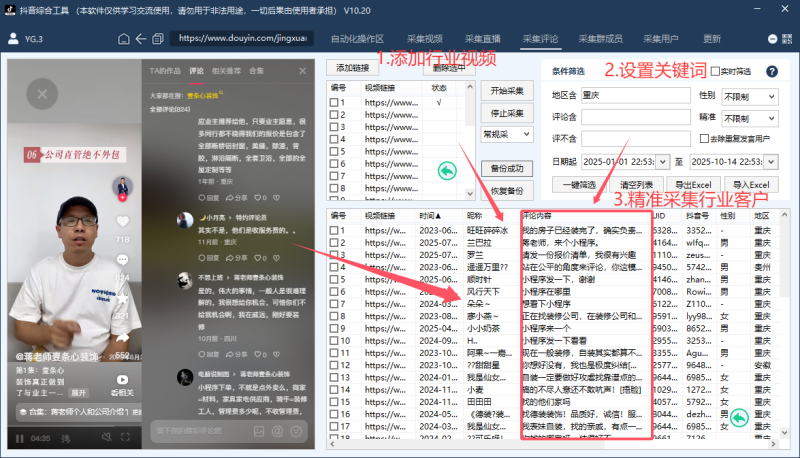Screen dimensions: 800x458
Task: Toggle video fullscreen icon
Action: 125,437
